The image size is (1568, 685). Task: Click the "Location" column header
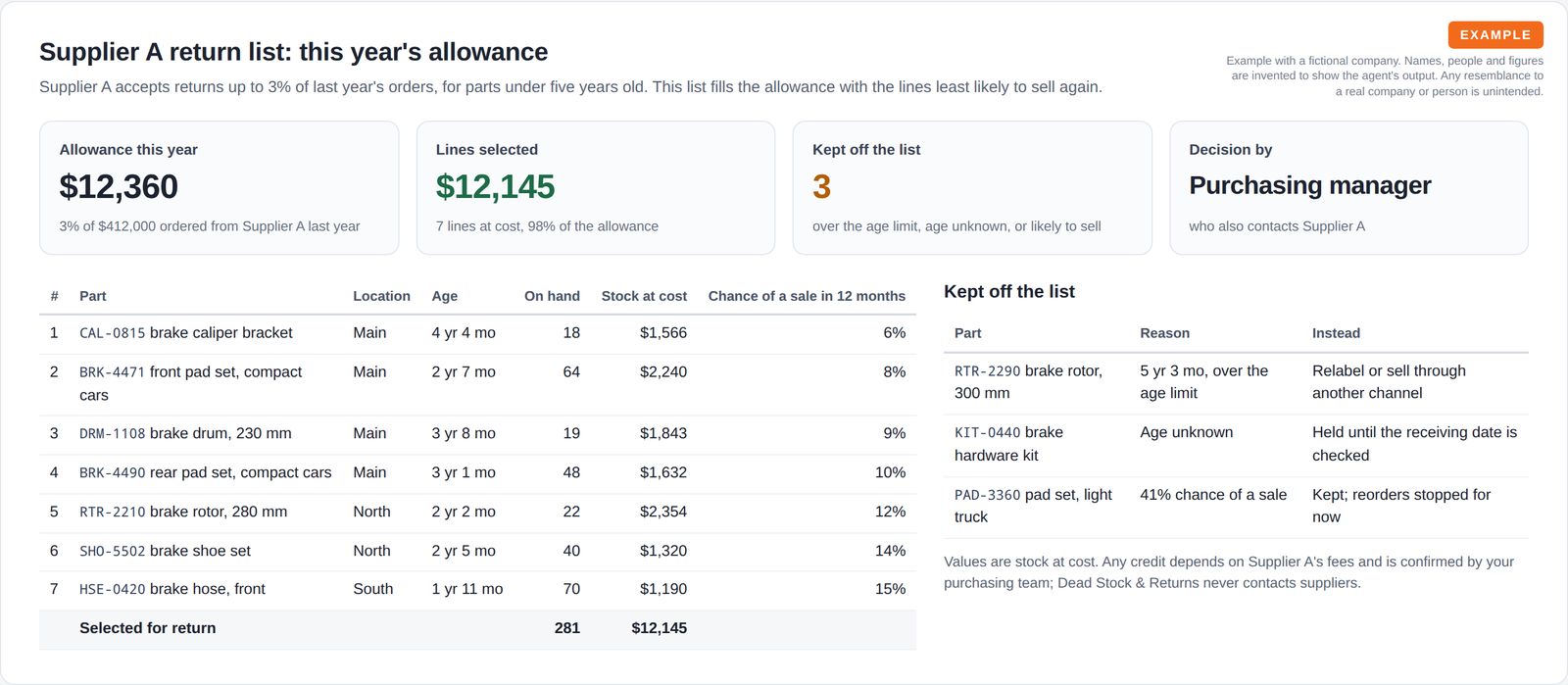(381, 296)
